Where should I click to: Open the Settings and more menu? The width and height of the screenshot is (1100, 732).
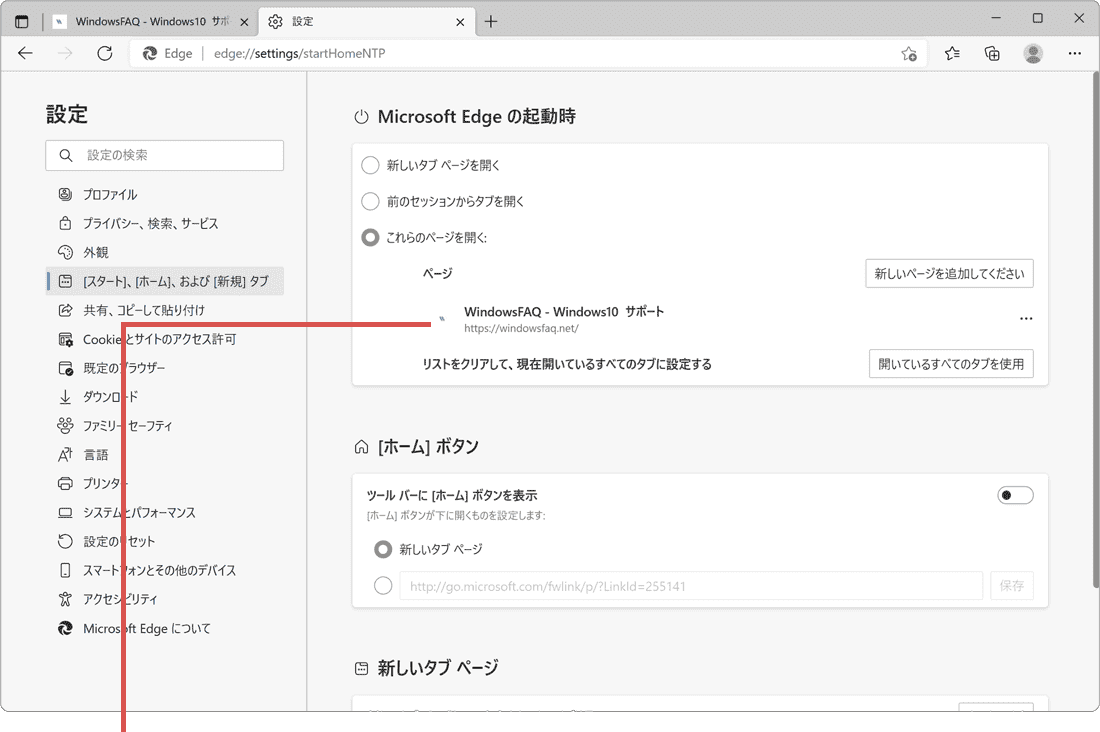(1074, 53)
